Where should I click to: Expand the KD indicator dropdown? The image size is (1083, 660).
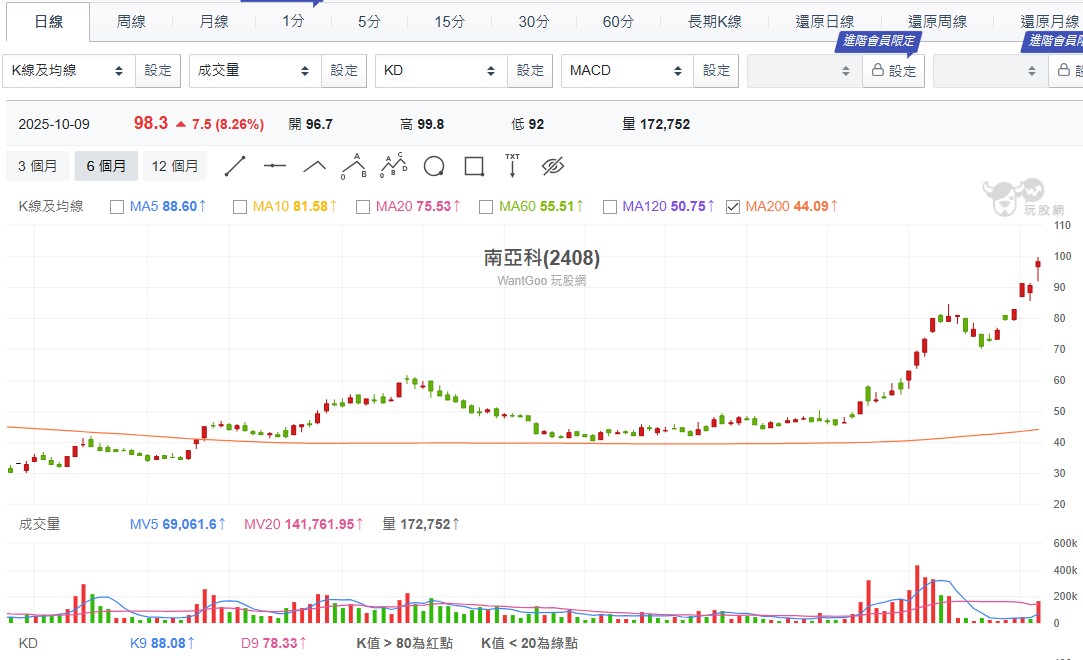440,71
